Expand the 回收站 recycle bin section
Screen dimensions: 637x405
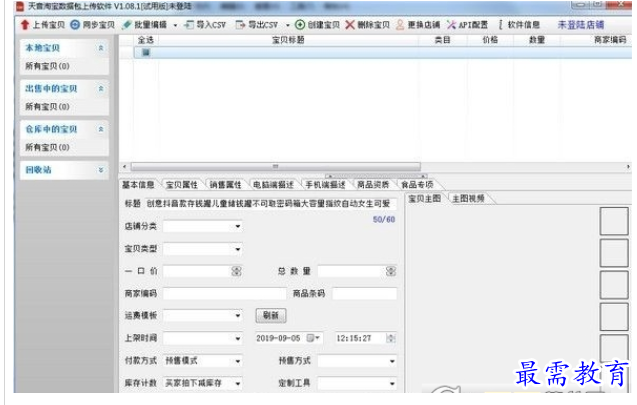click(101, 170)
